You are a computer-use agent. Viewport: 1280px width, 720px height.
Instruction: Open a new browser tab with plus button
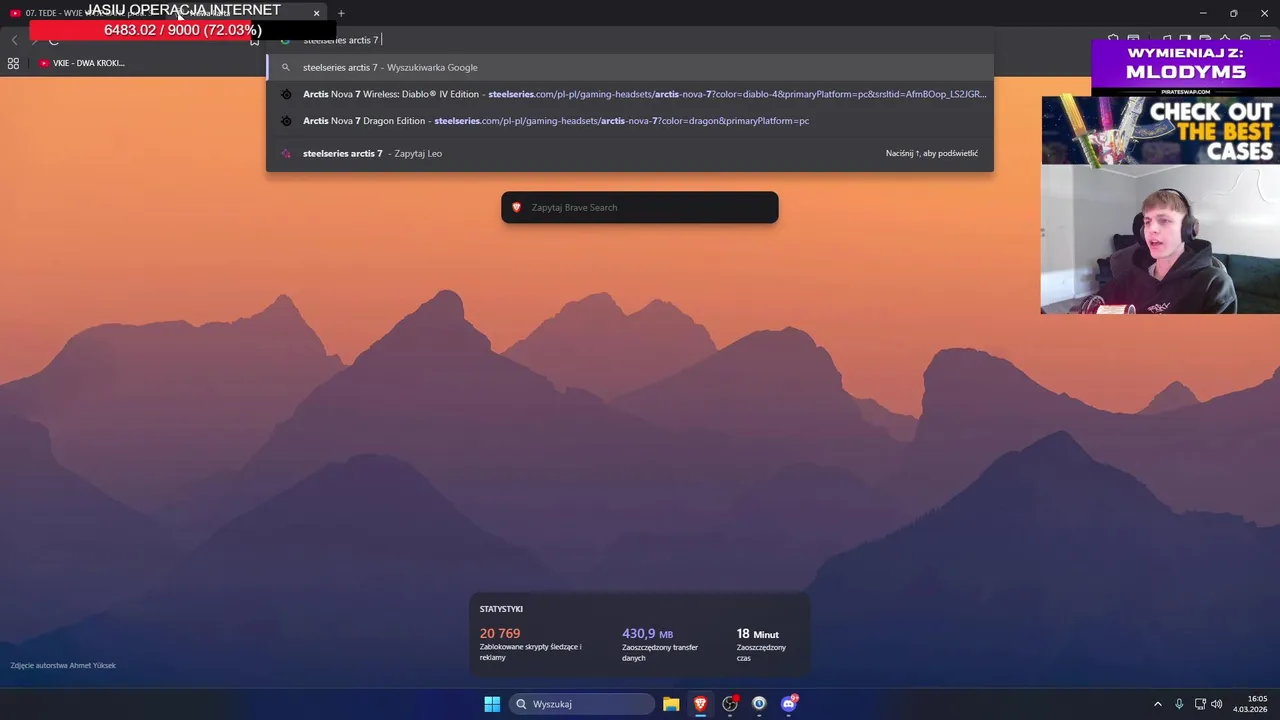341,13
